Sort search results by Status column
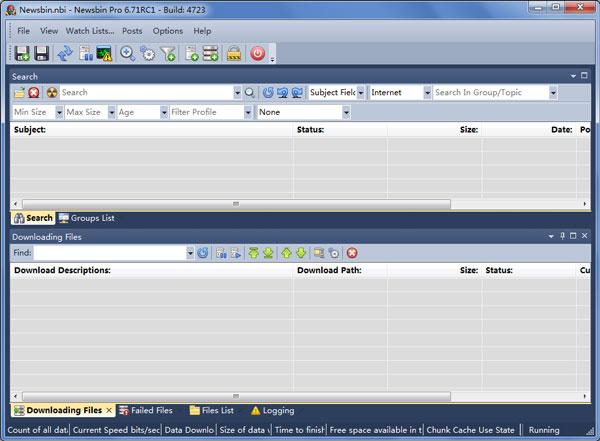Image resolution: width=600 pixels, height=441 pixels. click(340, 130)
